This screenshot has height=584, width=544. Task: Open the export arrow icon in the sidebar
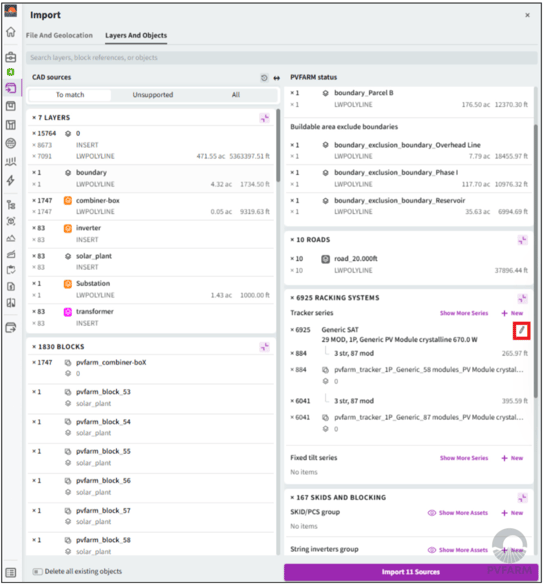click(11, 328)
